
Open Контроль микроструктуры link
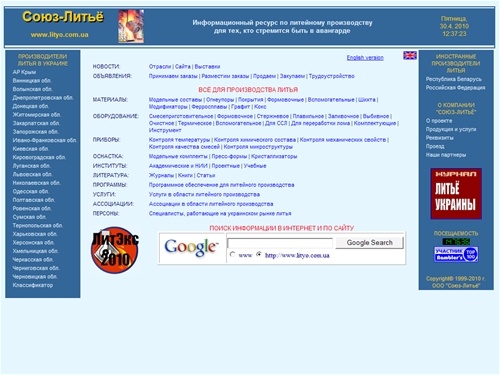[258, 147]
